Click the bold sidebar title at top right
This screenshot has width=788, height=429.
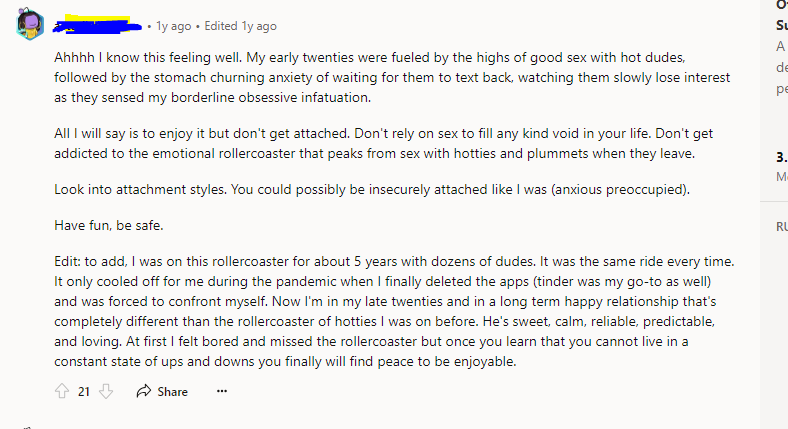781,16
